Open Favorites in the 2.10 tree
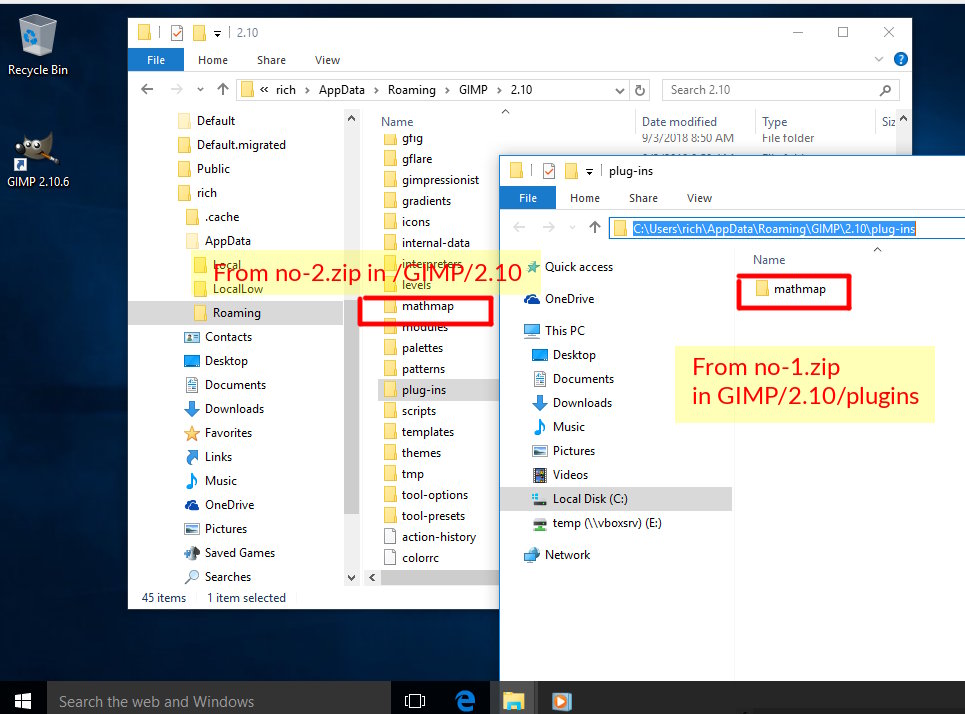Screen dimensions: 965x714 pyautogui.click(x=228, y=433)
